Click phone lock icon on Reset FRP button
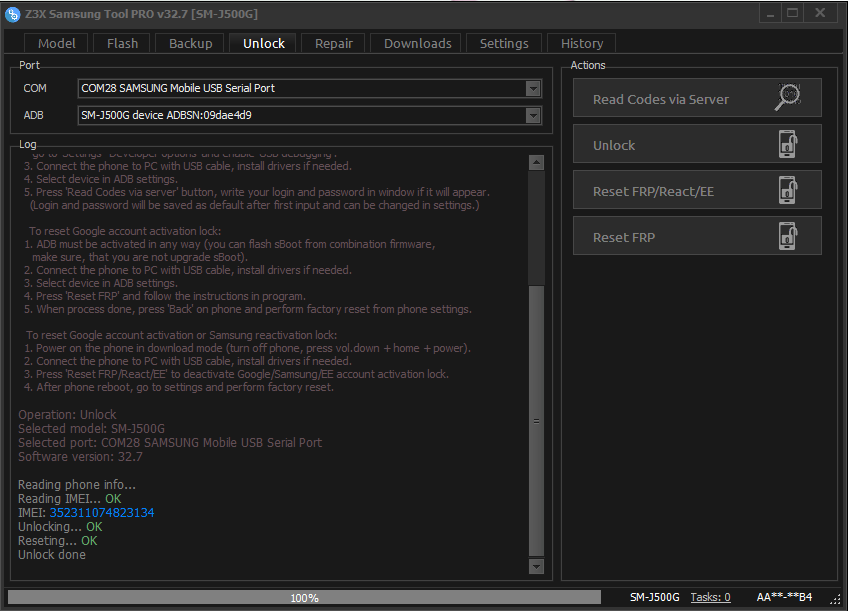This screenshot has height=611, width=848. (x=788, y=236)
